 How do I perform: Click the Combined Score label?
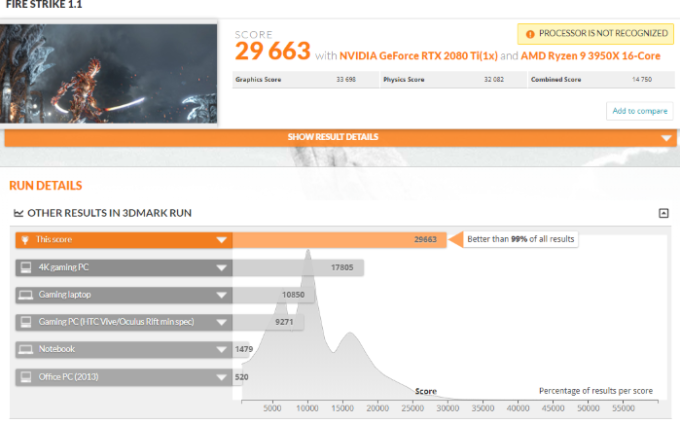556,79
